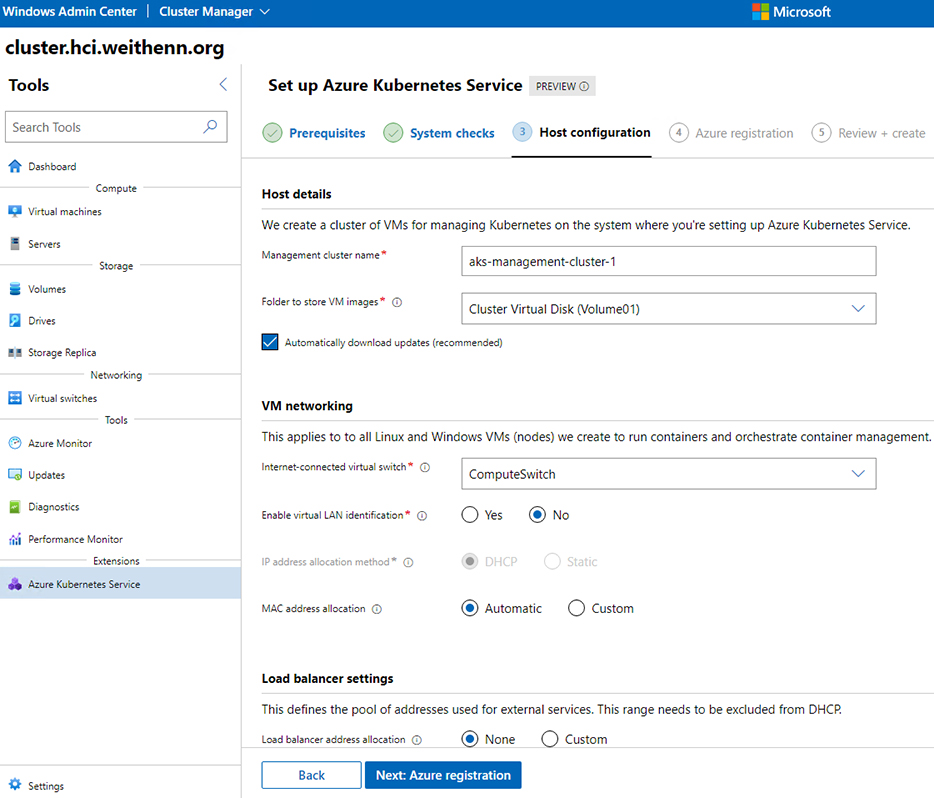Click the Virtual switches icon
This screenshot has width=934, height=798.
15,398
